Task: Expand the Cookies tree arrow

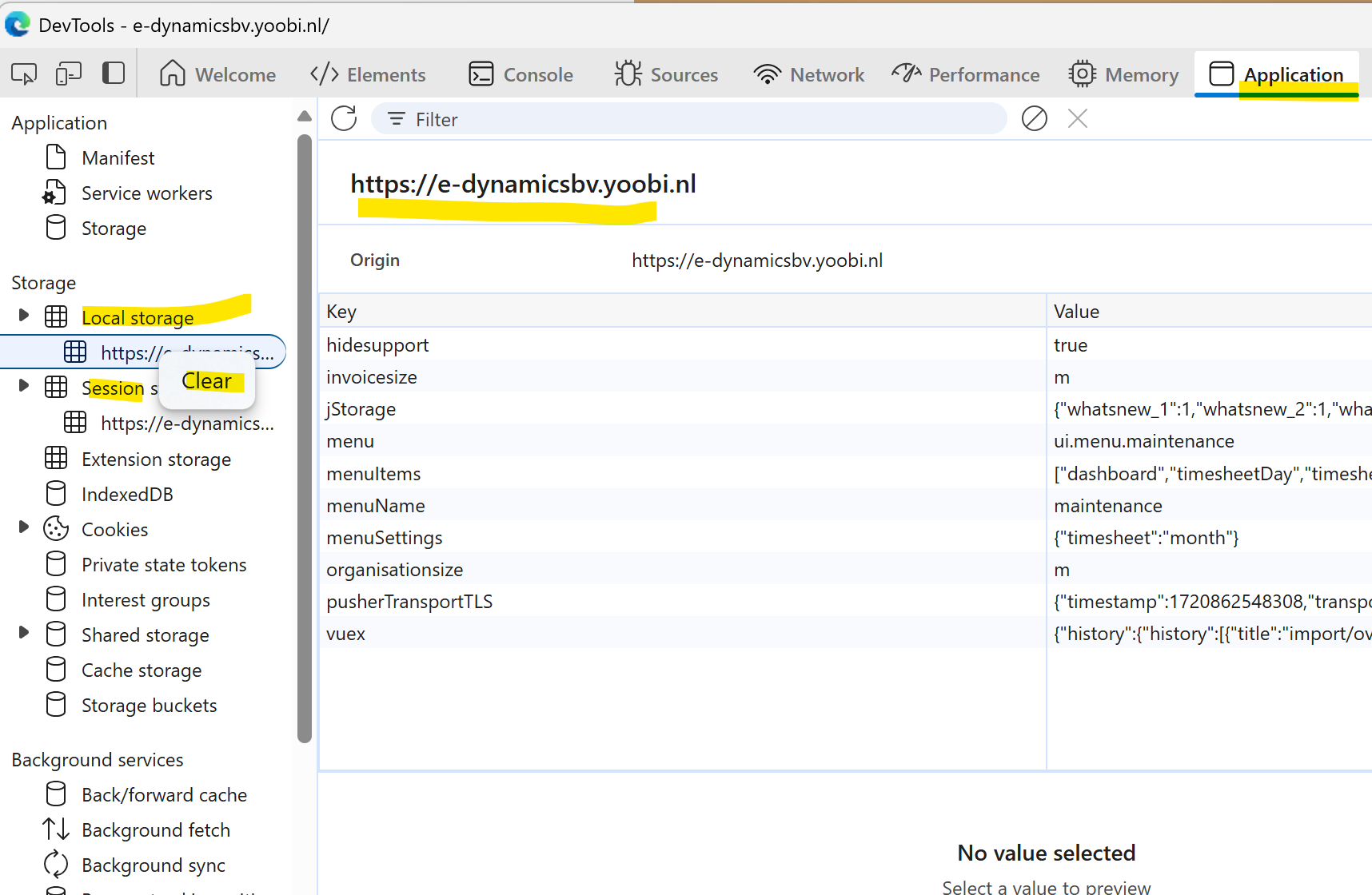Action: [x=23, y=527]
